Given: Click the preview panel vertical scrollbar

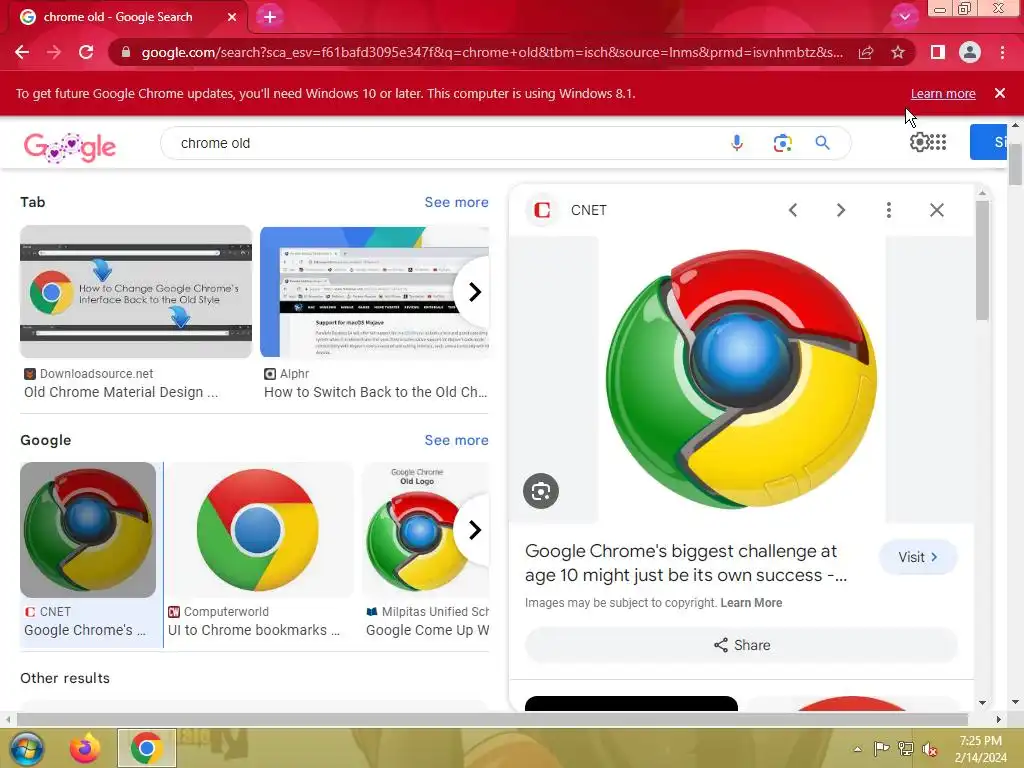Looking at the screenshot, I should (x=982, y=260).
